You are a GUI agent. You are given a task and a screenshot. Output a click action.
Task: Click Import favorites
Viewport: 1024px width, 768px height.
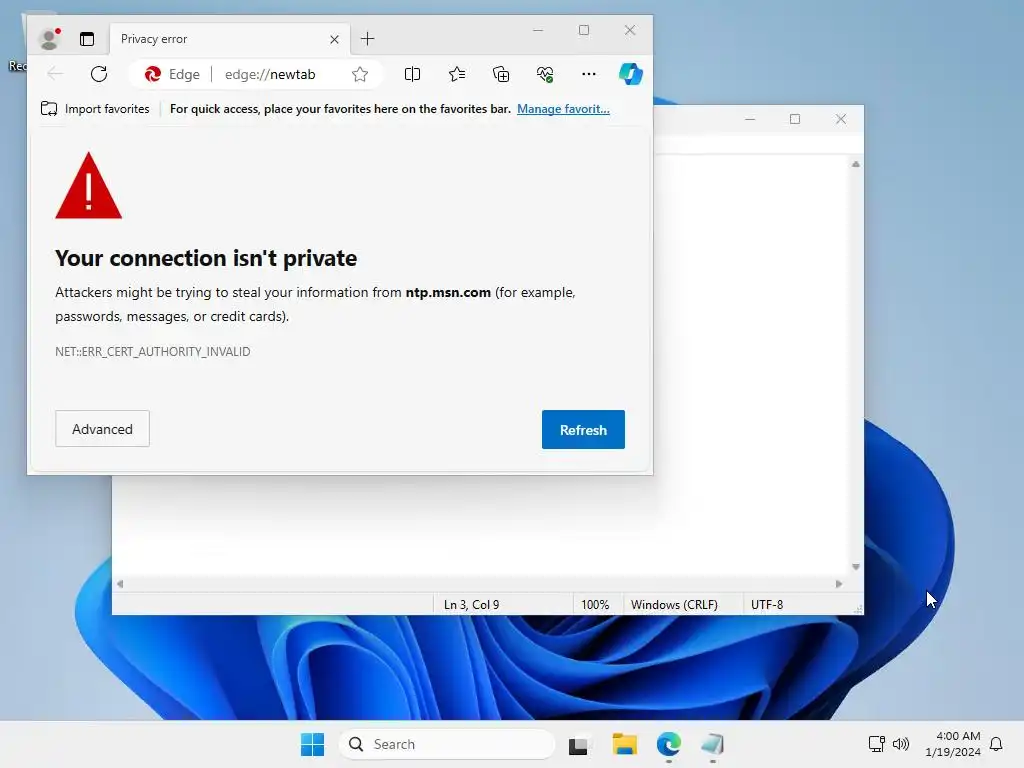pyautogui.click(x=95, y=109)
